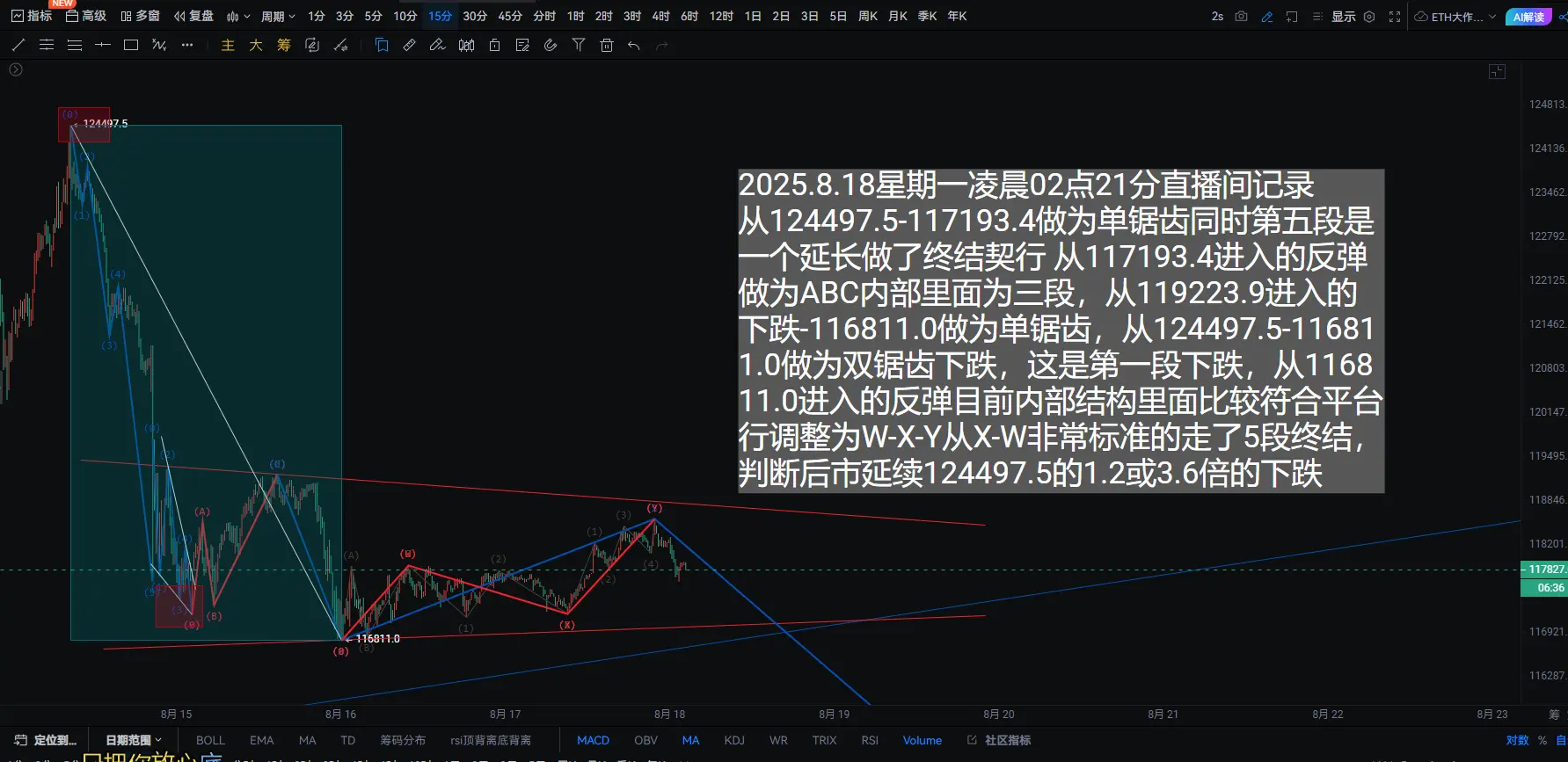Click the blue bookmark drawing icon
Screen dimensions: 1568x762
point(382,45)
